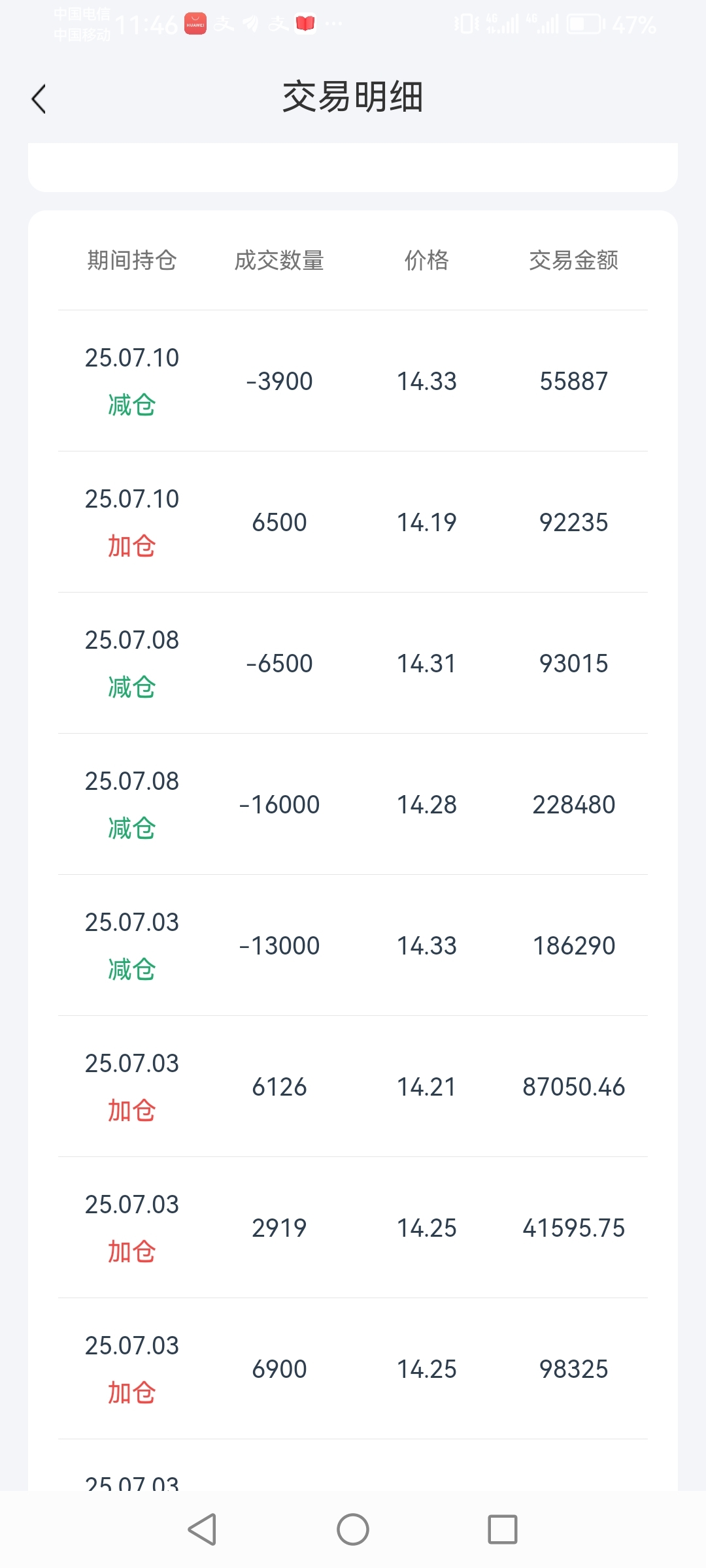The height and width of the screenshot is (1568, 706).
Task: Tap the 41595.75 transaction amount
Action: click(574, 1228)
